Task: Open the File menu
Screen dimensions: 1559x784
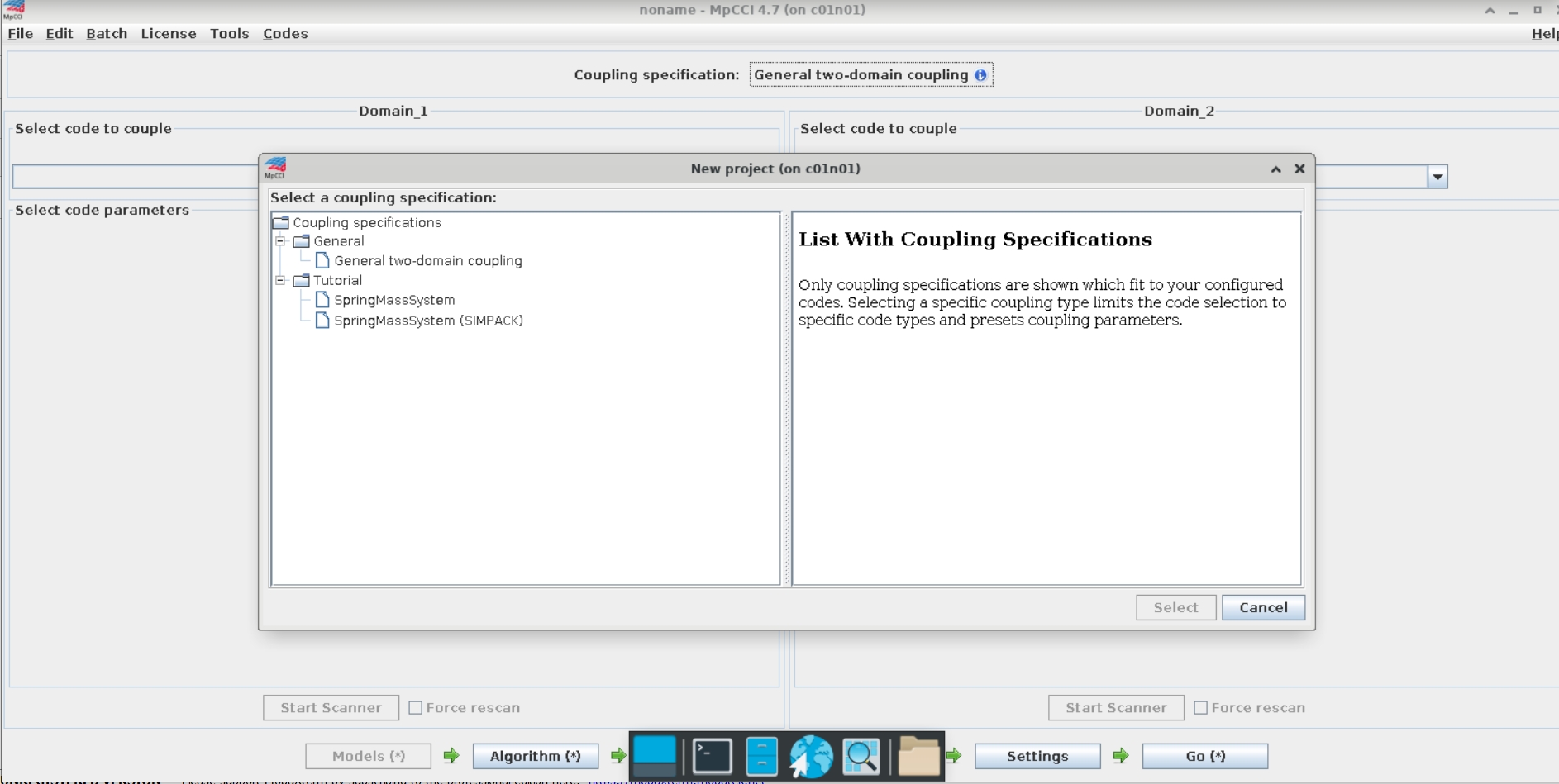Action: pyautogui.click(x=20, y=34)
